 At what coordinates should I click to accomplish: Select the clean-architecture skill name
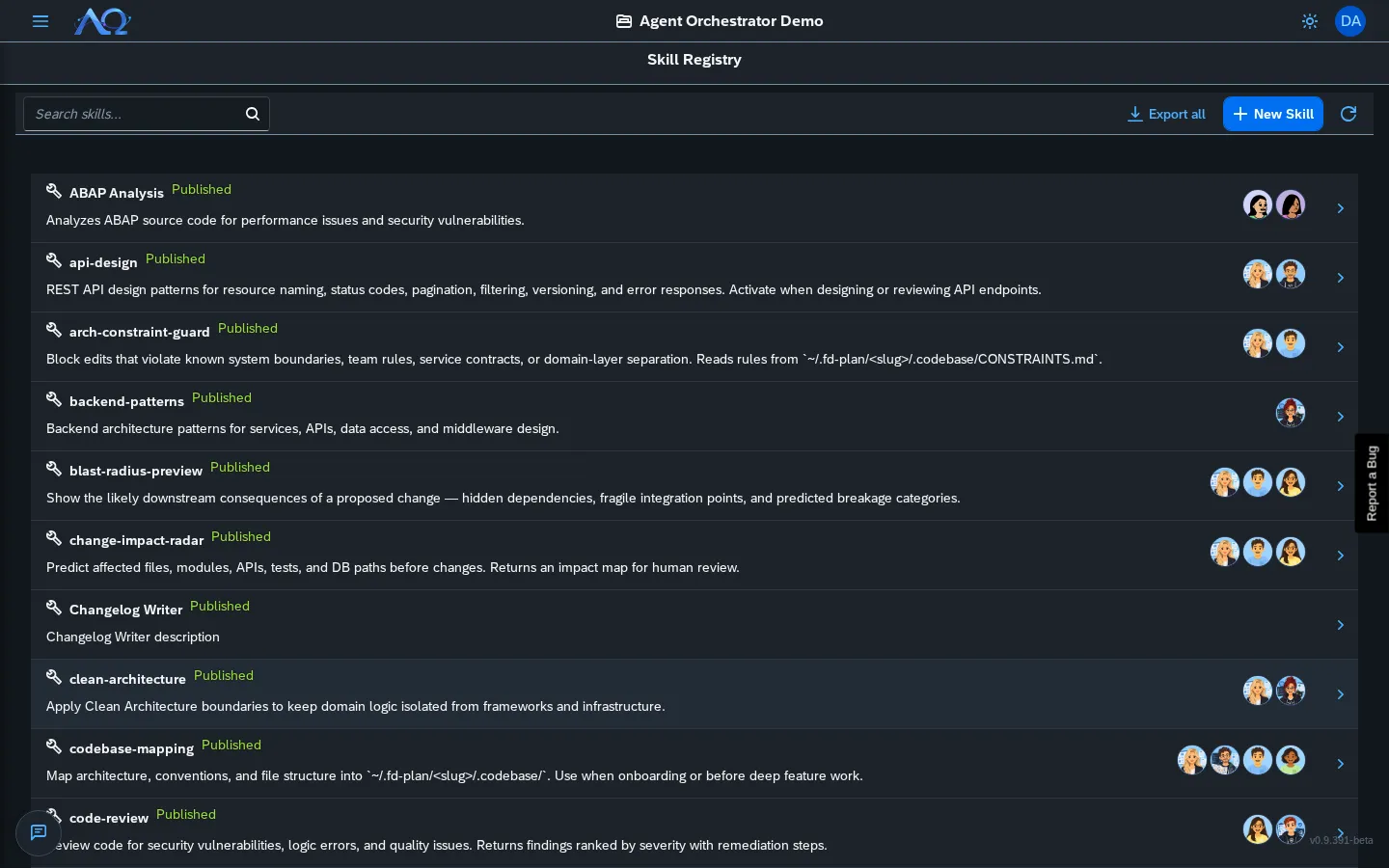click(127, 679)
